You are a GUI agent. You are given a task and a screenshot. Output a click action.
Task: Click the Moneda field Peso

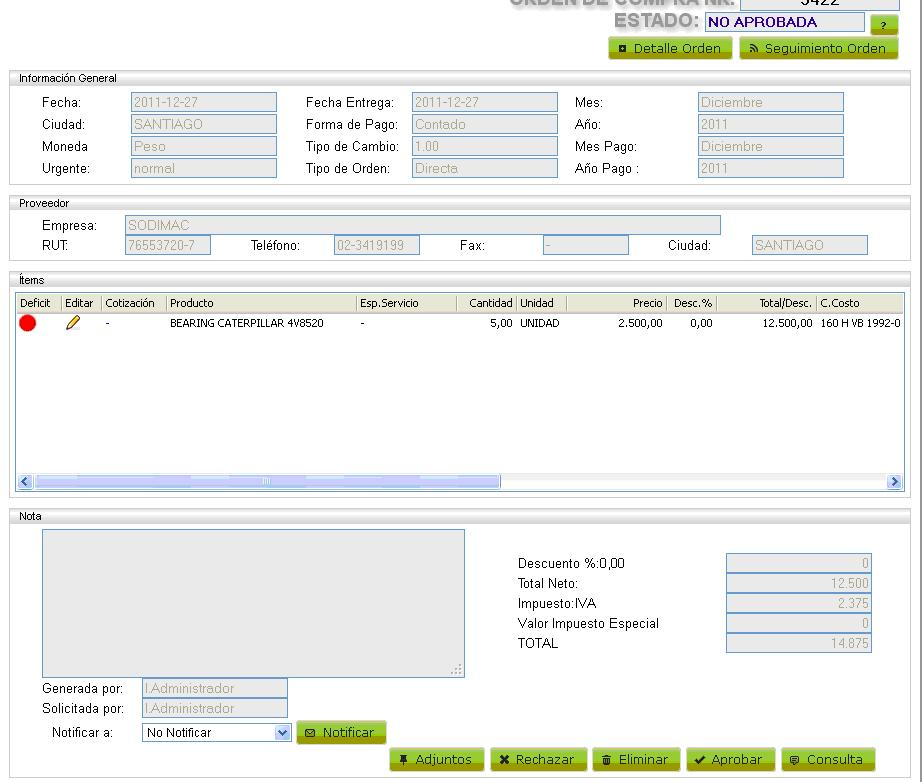(x=203, y=146)
